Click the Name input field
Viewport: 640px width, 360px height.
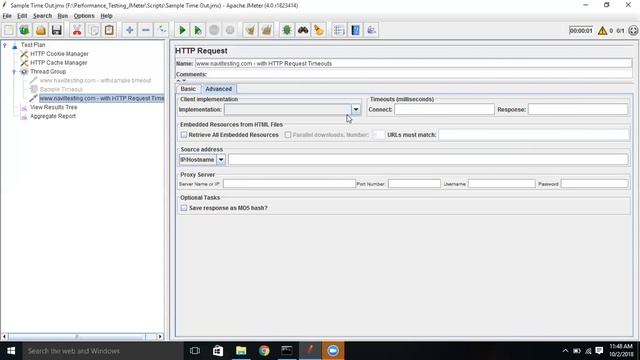pyautogui.click(x=413, y=64)
